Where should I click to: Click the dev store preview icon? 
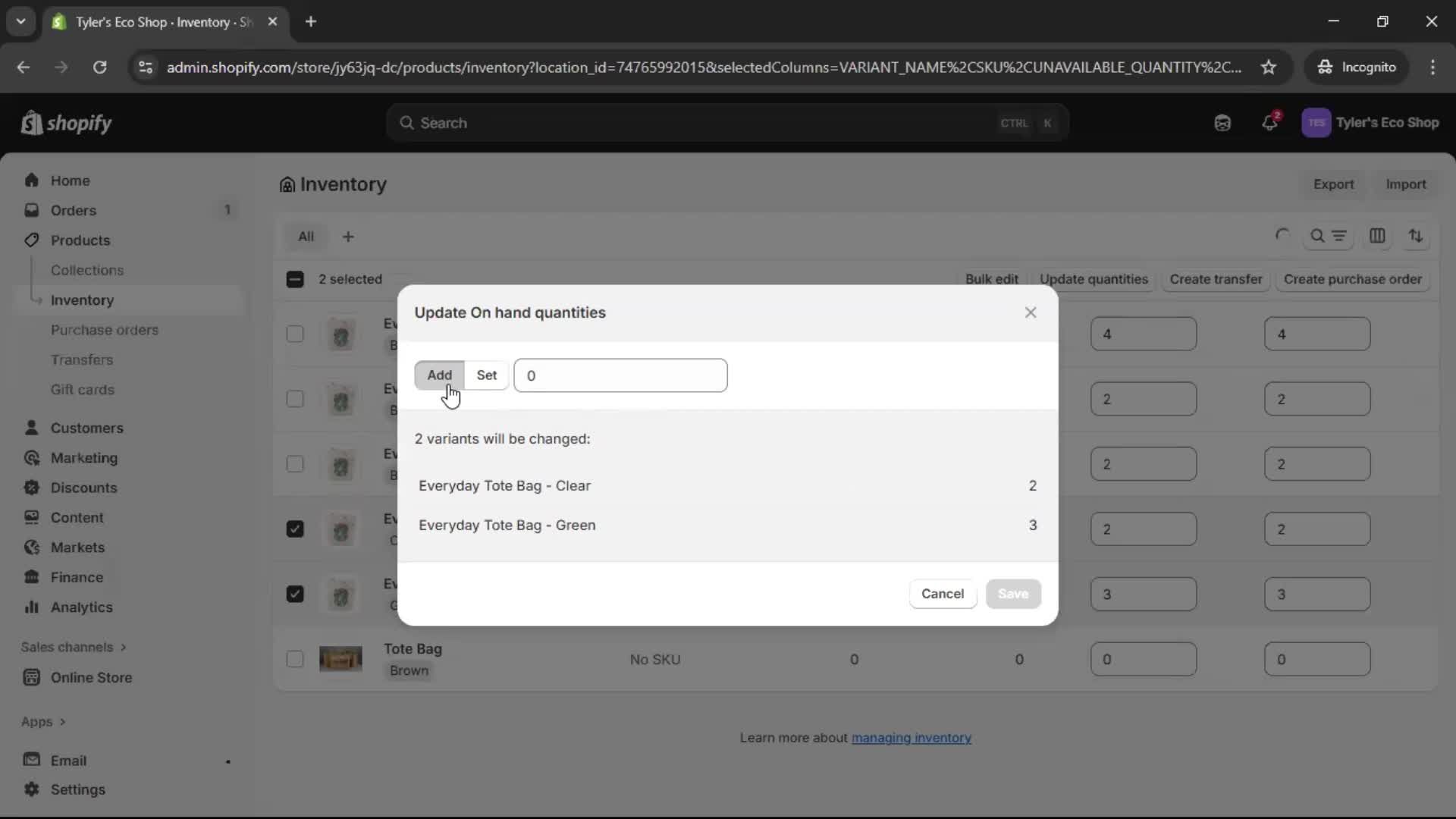pos(1223,123)
